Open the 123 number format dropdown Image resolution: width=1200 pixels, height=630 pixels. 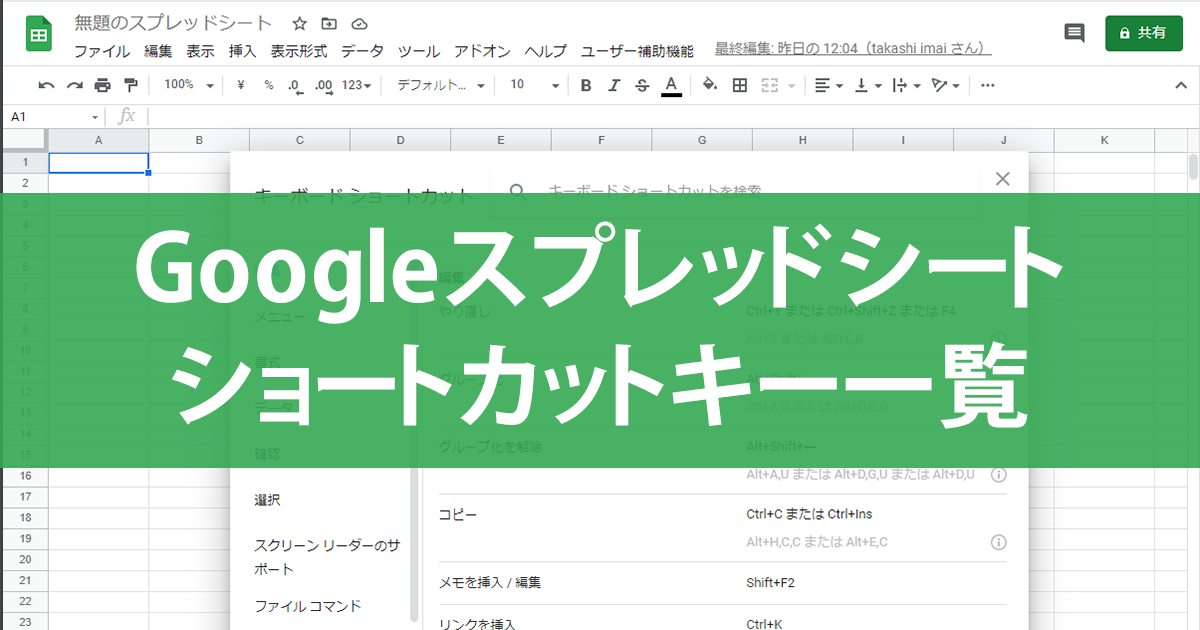point(356,86)
